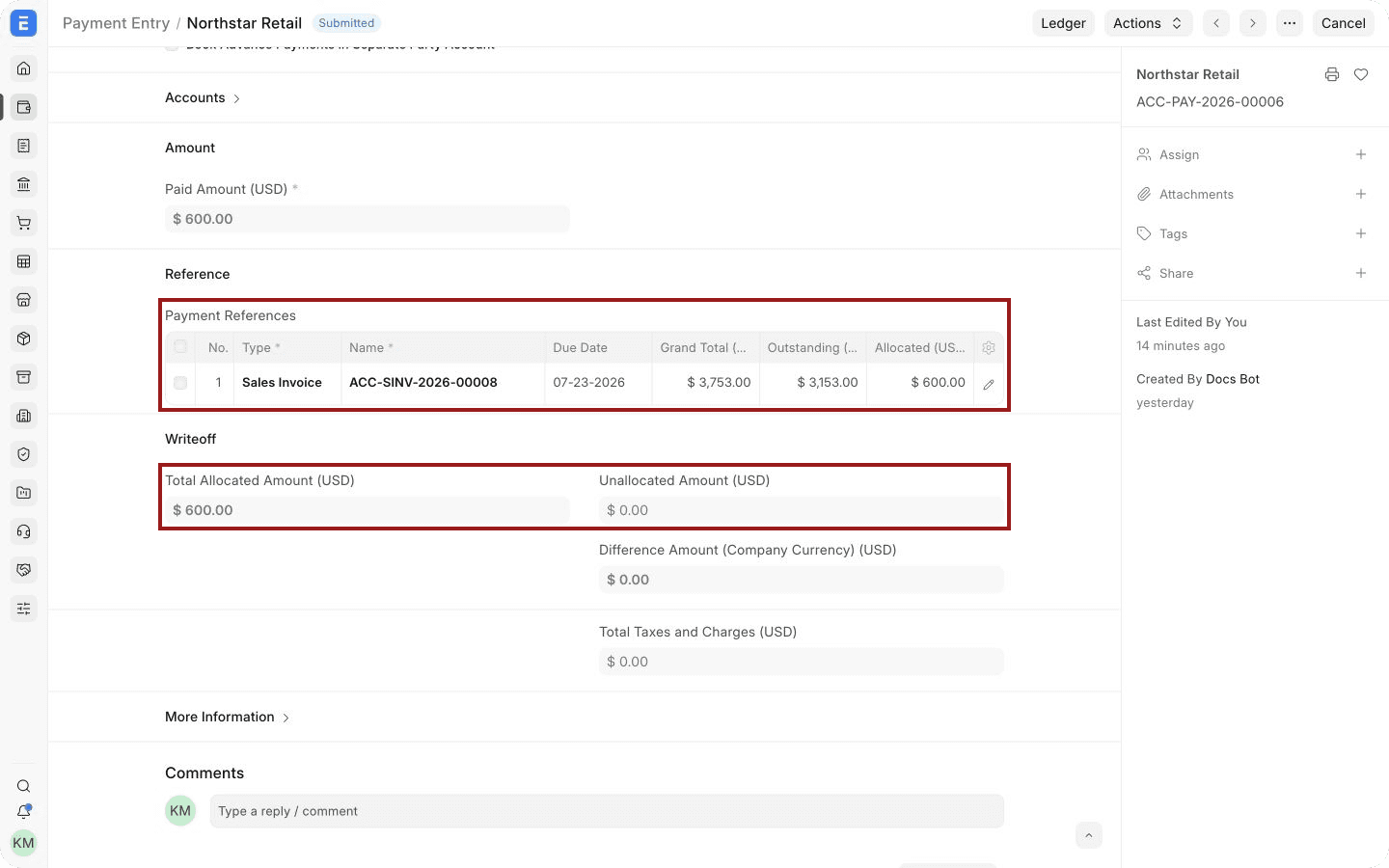Click the Paid Amount field

[x=368, y=219]
